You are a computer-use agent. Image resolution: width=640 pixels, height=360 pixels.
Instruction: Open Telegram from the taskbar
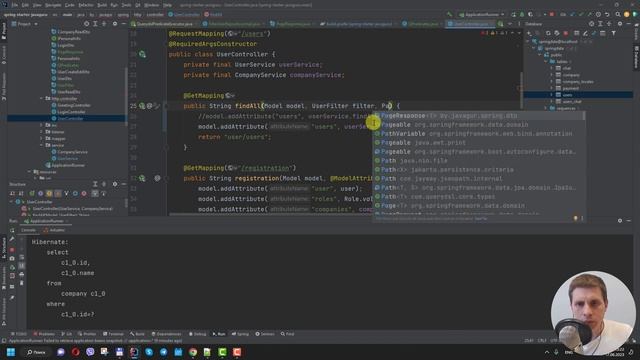(x=164, y=352)
